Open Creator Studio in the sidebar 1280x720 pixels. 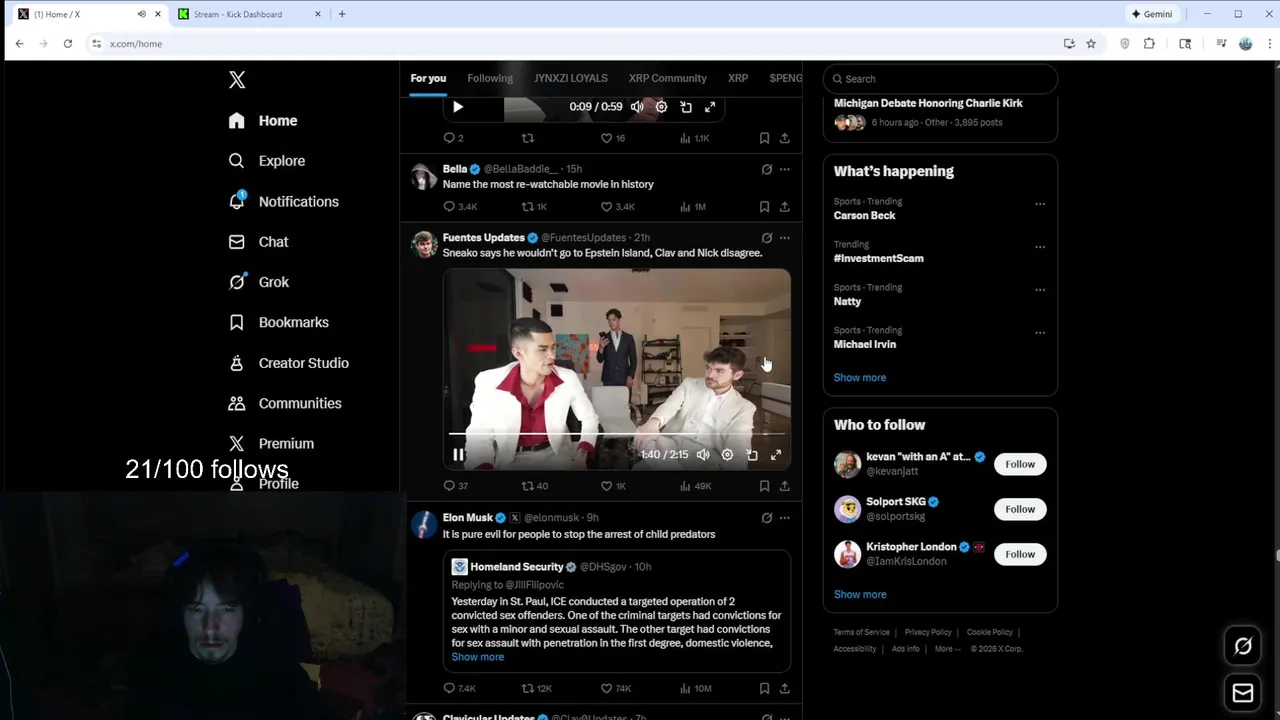[x=288, y=363]
